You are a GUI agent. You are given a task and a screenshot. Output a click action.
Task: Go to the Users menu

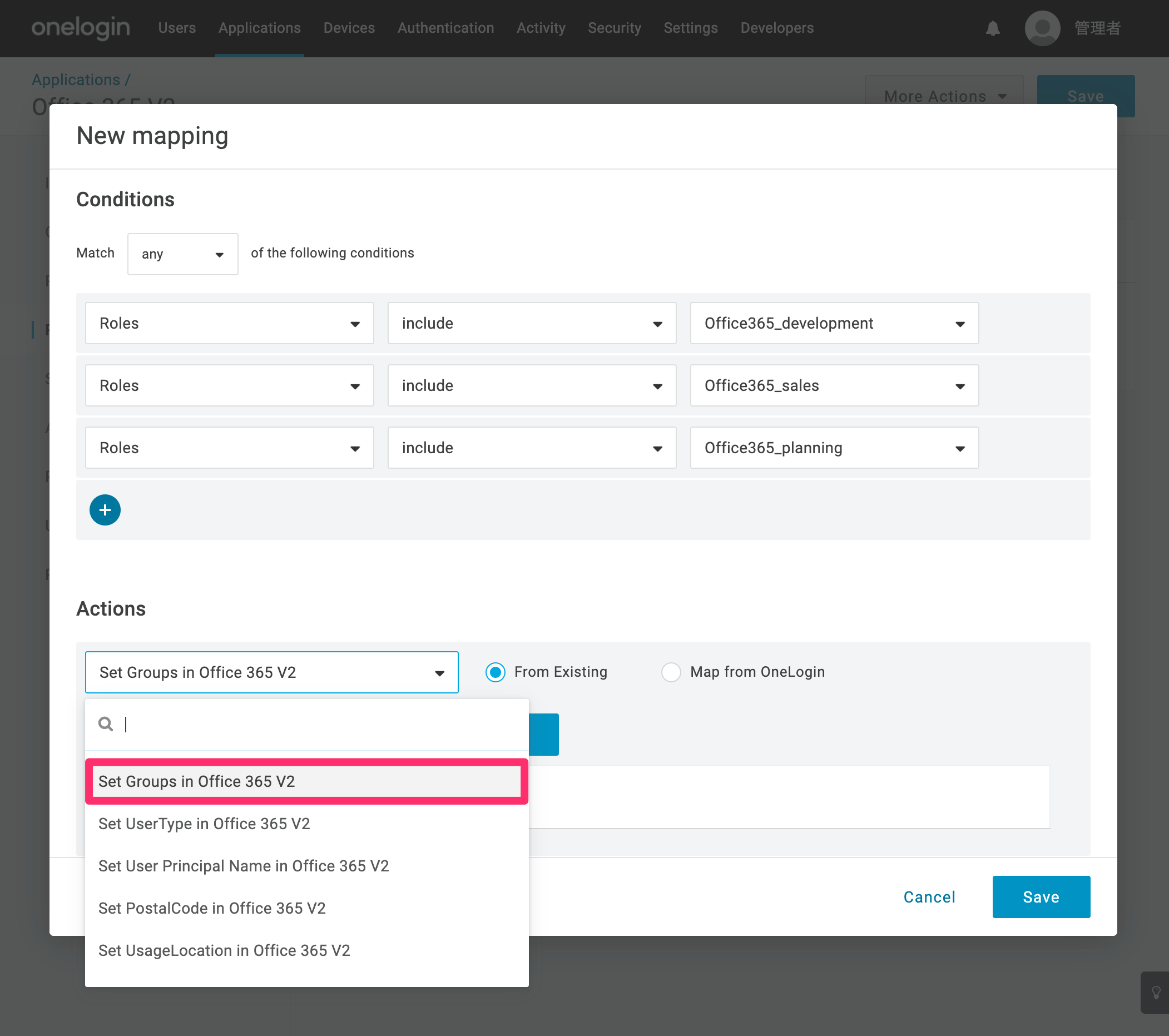click(177, 28)
